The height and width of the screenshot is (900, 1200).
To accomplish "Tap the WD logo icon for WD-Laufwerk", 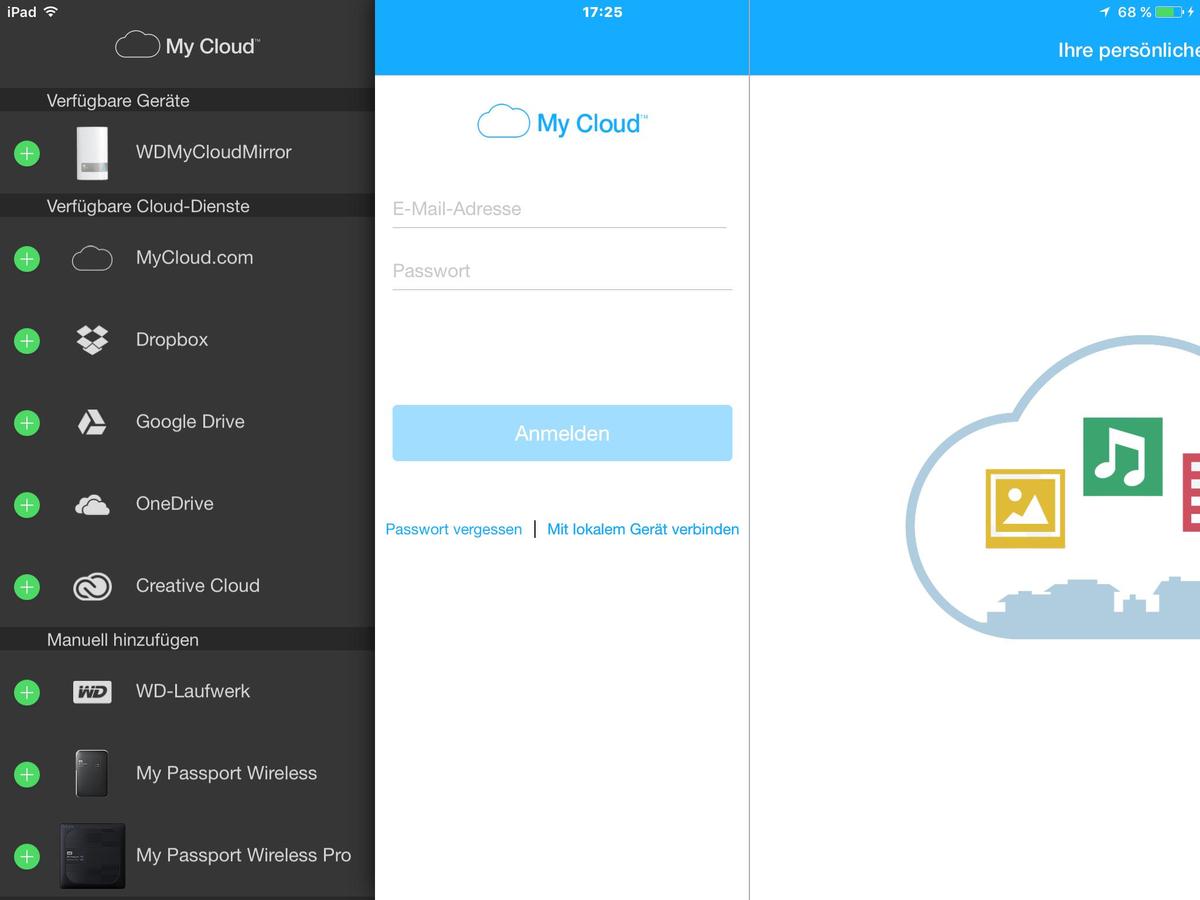I will point(92,691).
